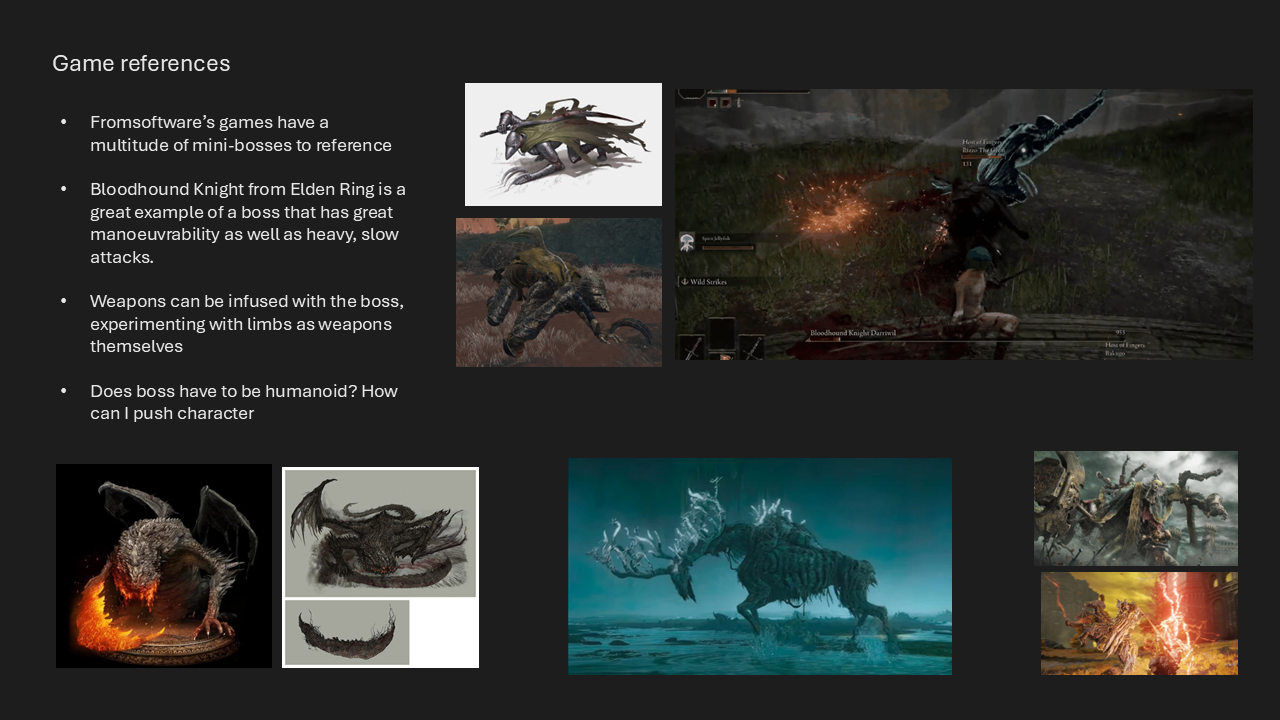
Task: Click the bullet about Fromsoftware's mini-bosses
Action: pyautogui.click(x=240, y=133)
